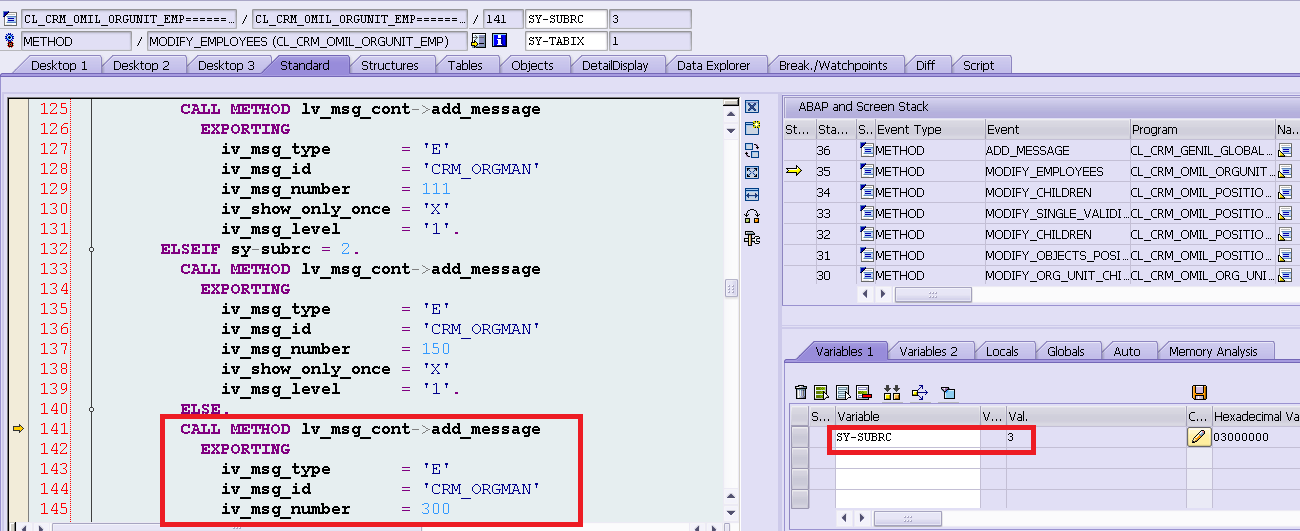Click the Replace Tool icon beside the editor

[752, 150]
